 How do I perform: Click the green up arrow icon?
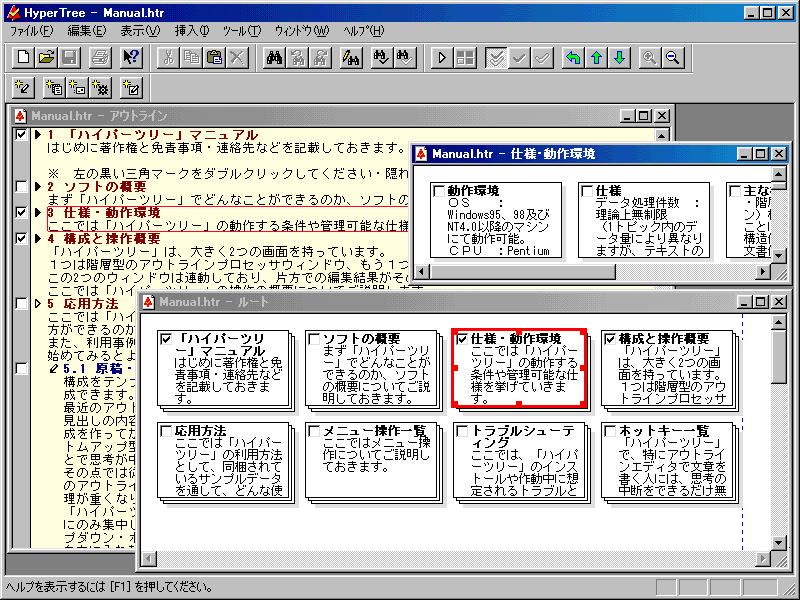click(x=596, y=57)
